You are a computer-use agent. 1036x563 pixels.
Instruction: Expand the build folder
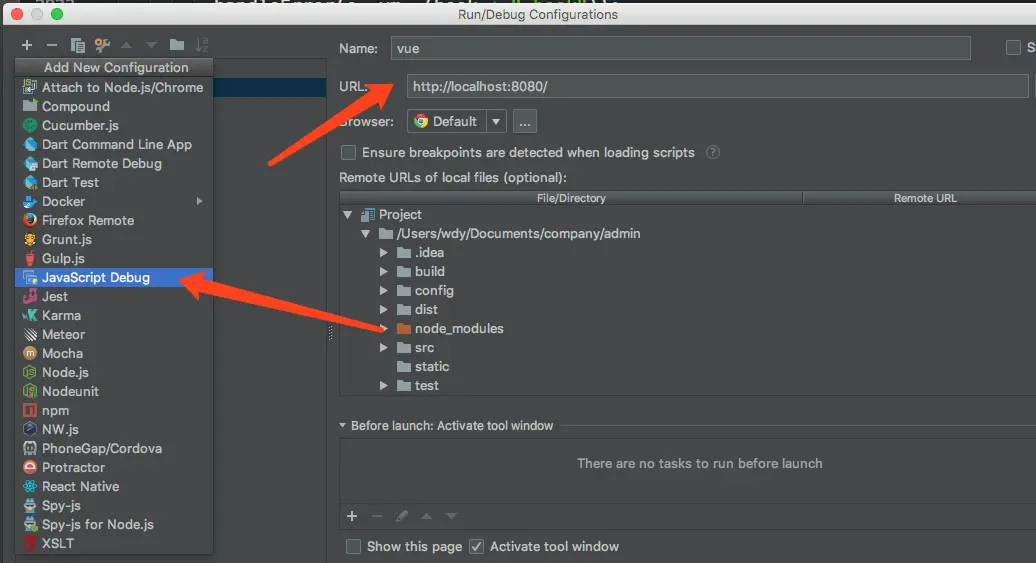point(383,272)
